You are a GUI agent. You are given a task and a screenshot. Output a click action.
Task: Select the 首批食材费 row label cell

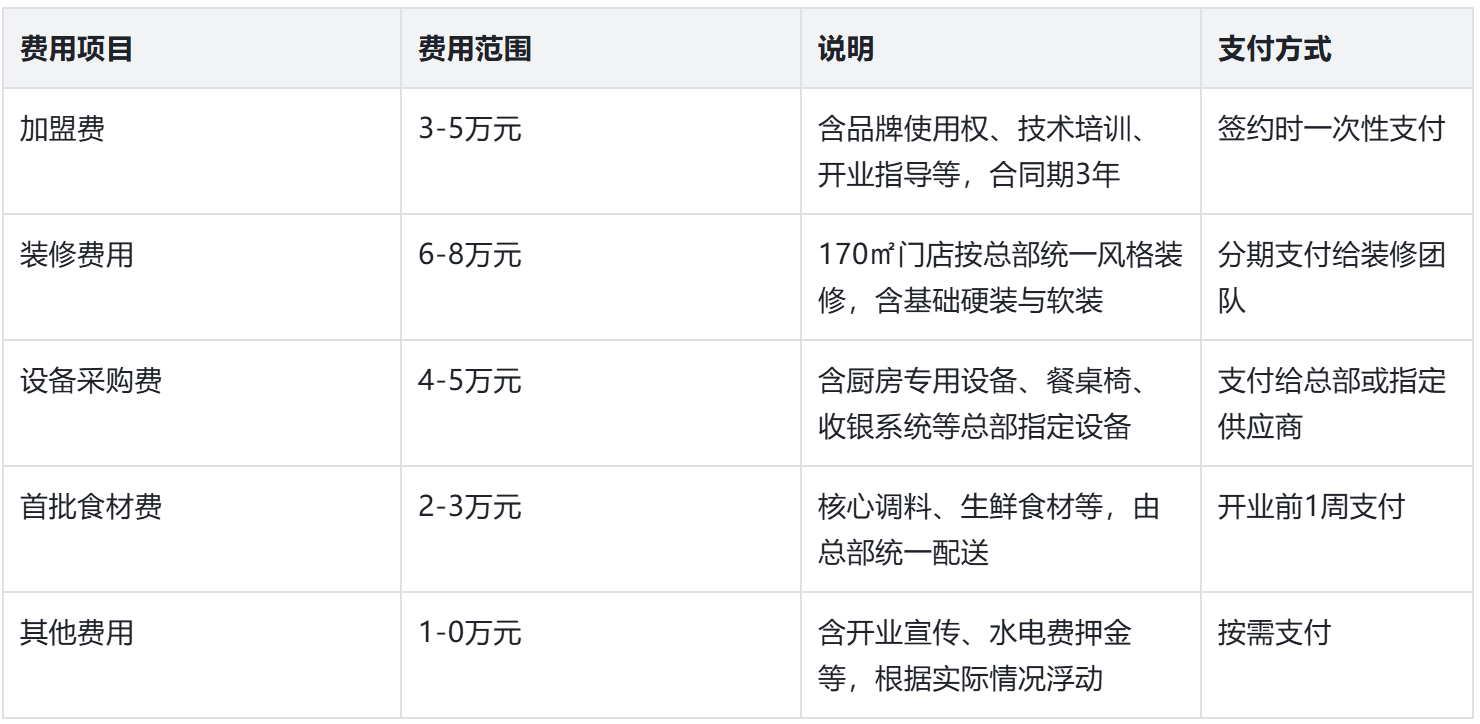pos(90,508)
